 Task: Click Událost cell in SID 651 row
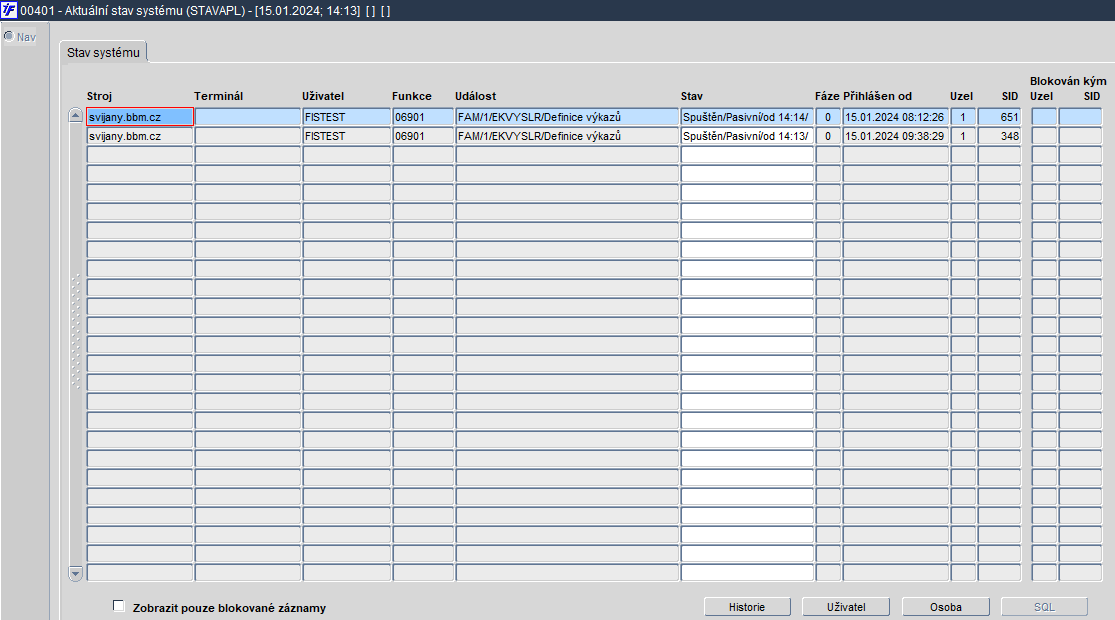[x=567, y=117]
